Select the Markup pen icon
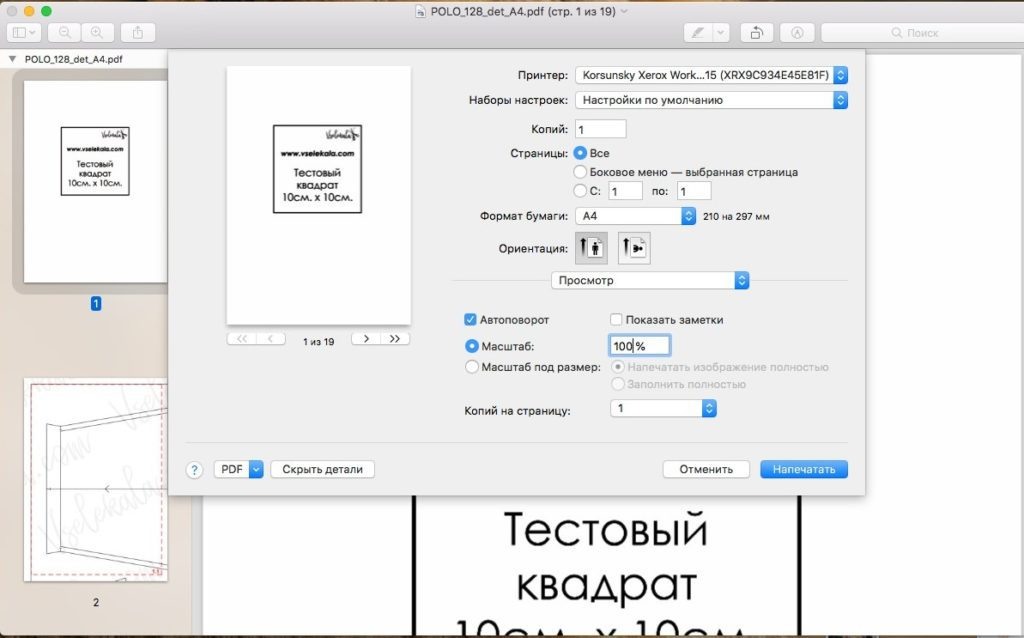This screenshot has height=638, width=1024. [696, 31]
